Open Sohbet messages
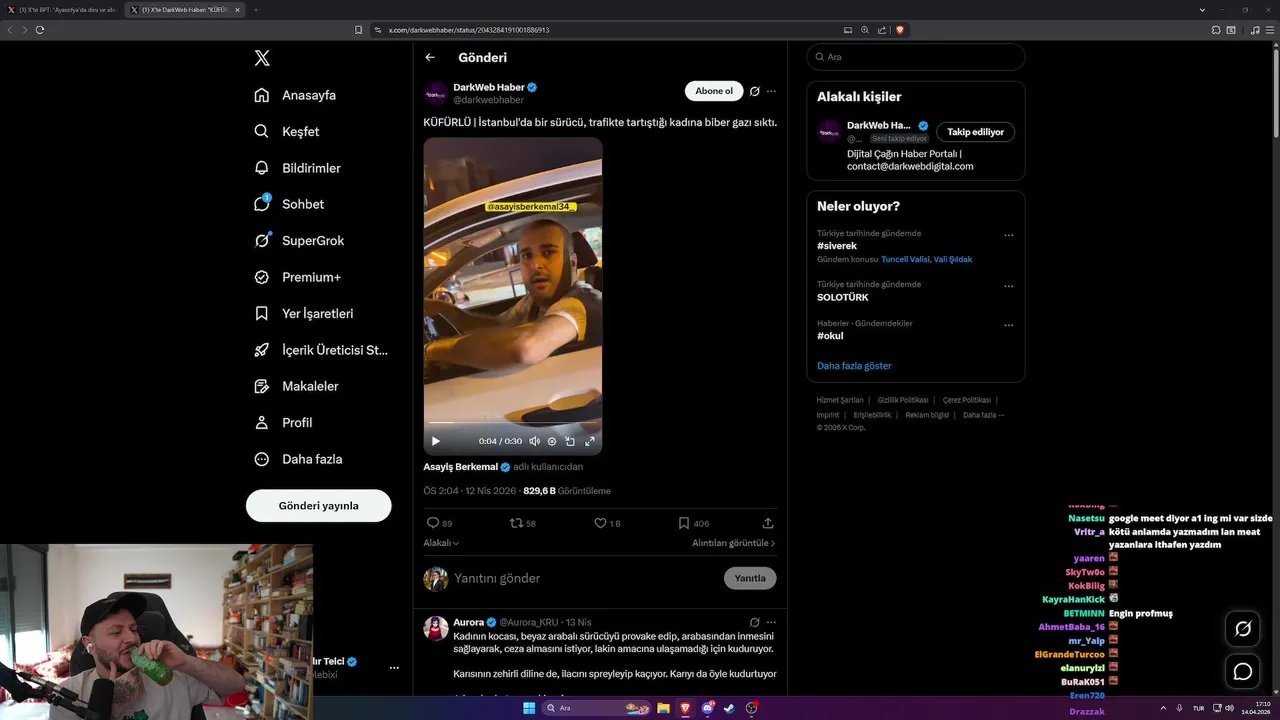The width and height of the screenshot is (1280, 720). pyautogui.click(x=289, y=204)
